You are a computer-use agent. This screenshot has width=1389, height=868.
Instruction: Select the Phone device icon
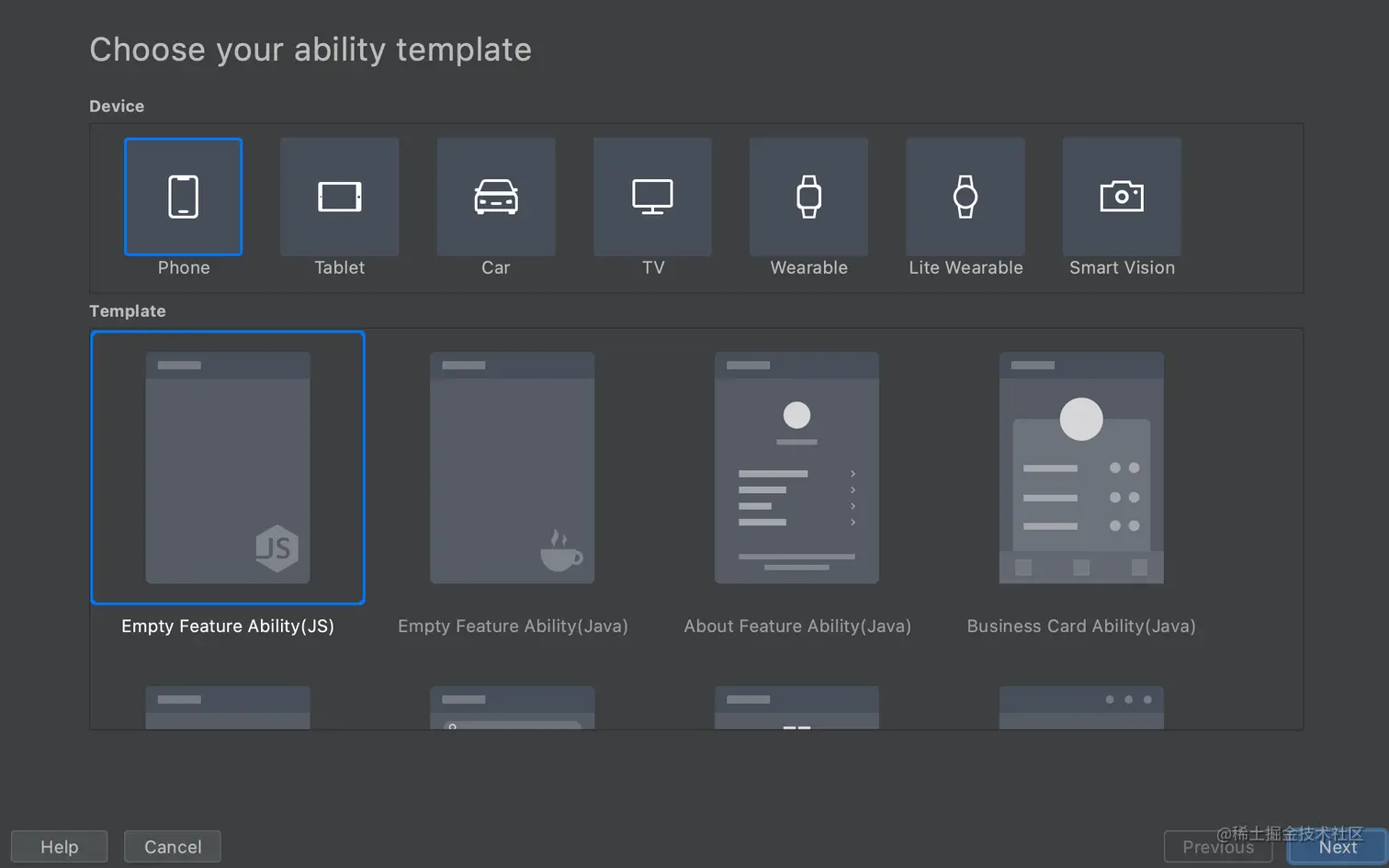click(x=184, y=197)
